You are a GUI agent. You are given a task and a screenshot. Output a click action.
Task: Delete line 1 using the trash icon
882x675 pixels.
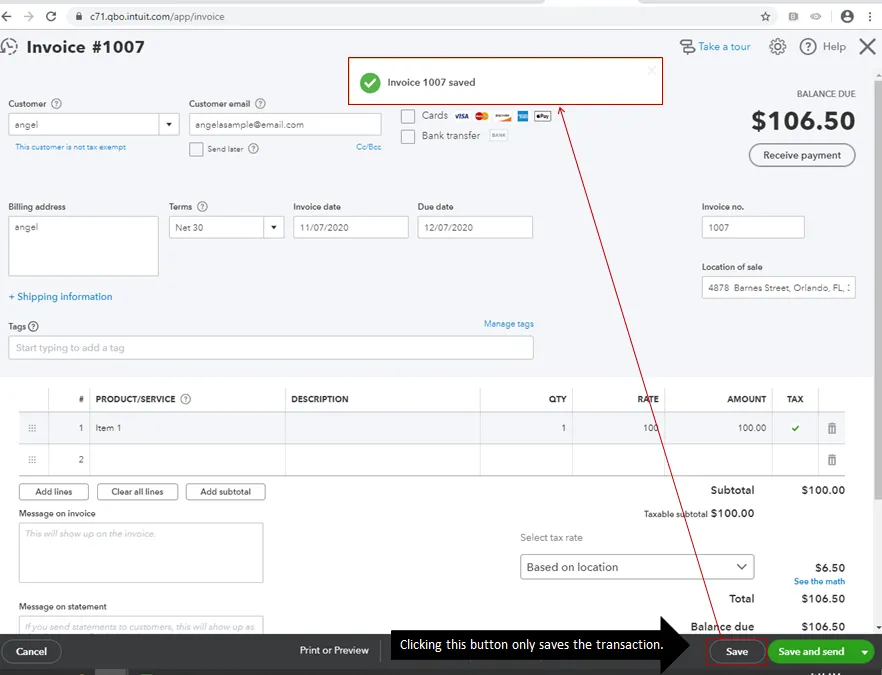pyautogui.click(x=831, y=427)
